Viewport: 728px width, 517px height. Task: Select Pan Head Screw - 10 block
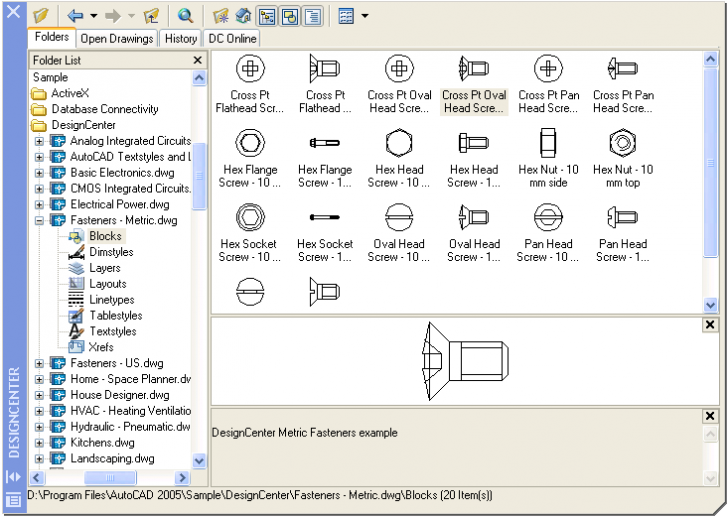click(x=548, y=232)
